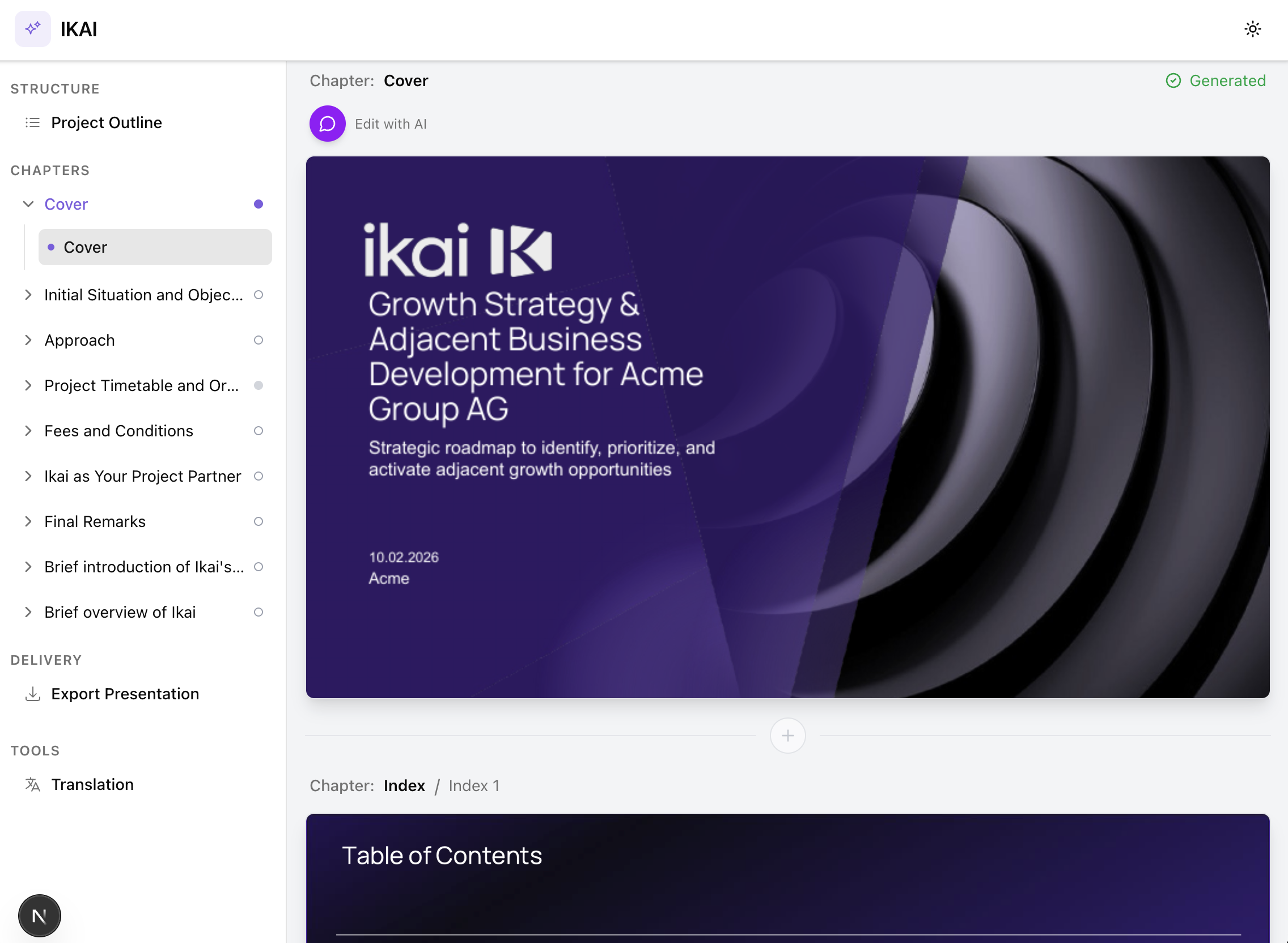Collapse the Cover chapter chevron
The image size is (1288, 943).
pyautogui.click(x=28, y=204)
